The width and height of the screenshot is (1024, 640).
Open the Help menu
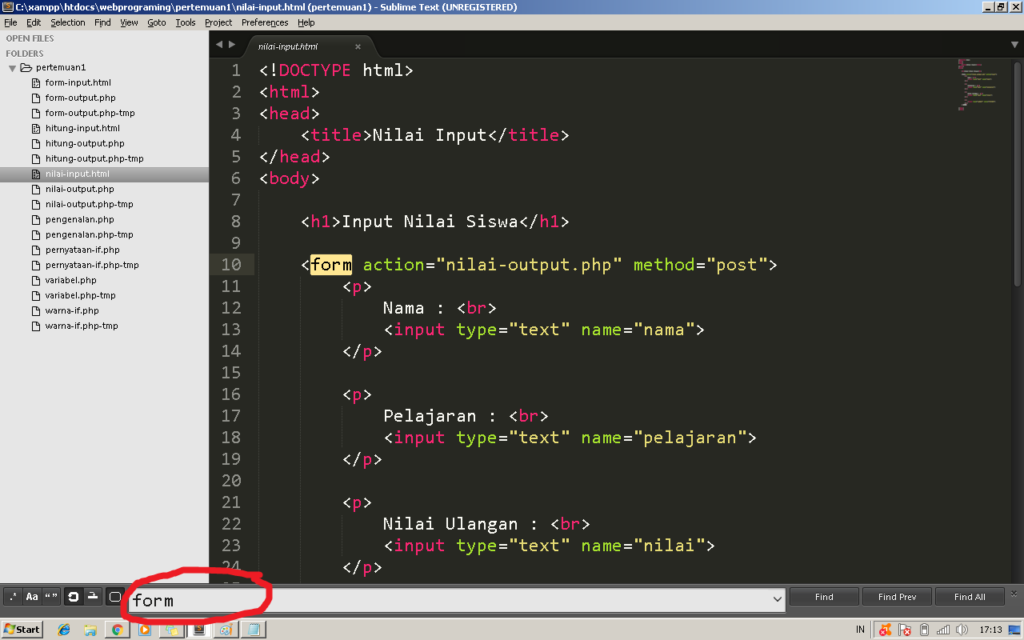(x=306, y=22)
